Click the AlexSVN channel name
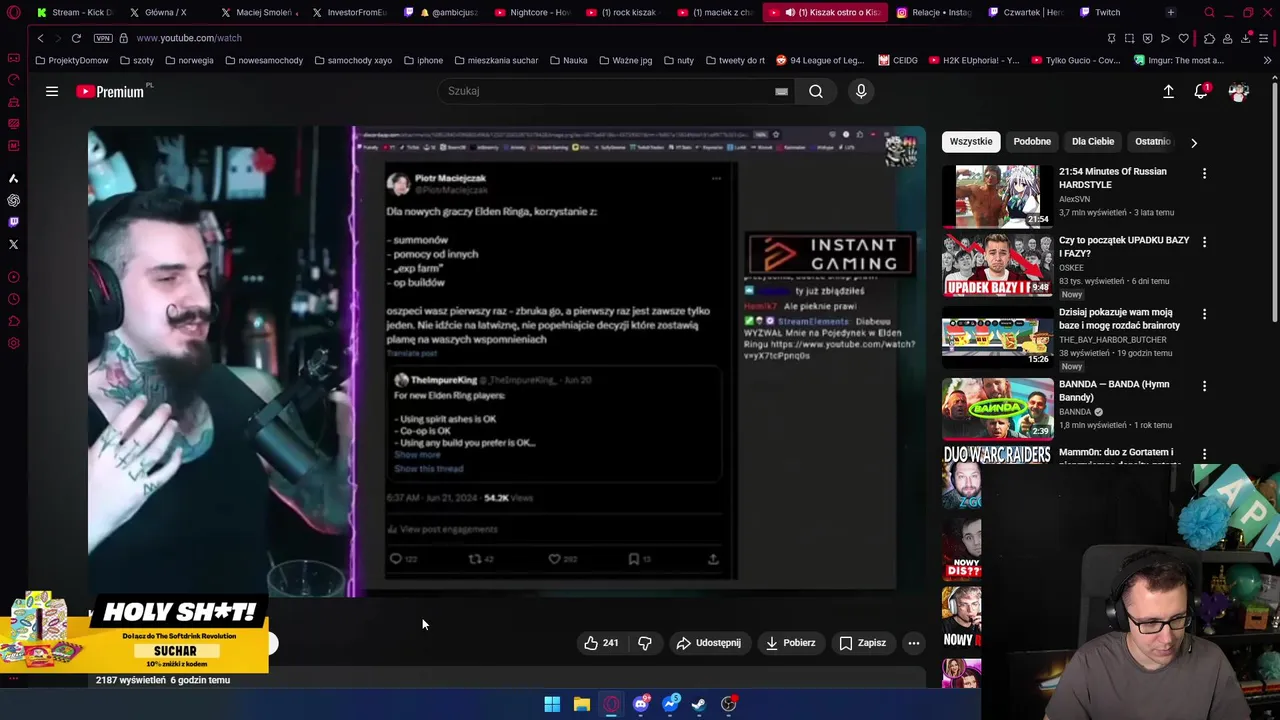Image resolution: width=1280 pixels, height=720 pixels. (1074, 199)
